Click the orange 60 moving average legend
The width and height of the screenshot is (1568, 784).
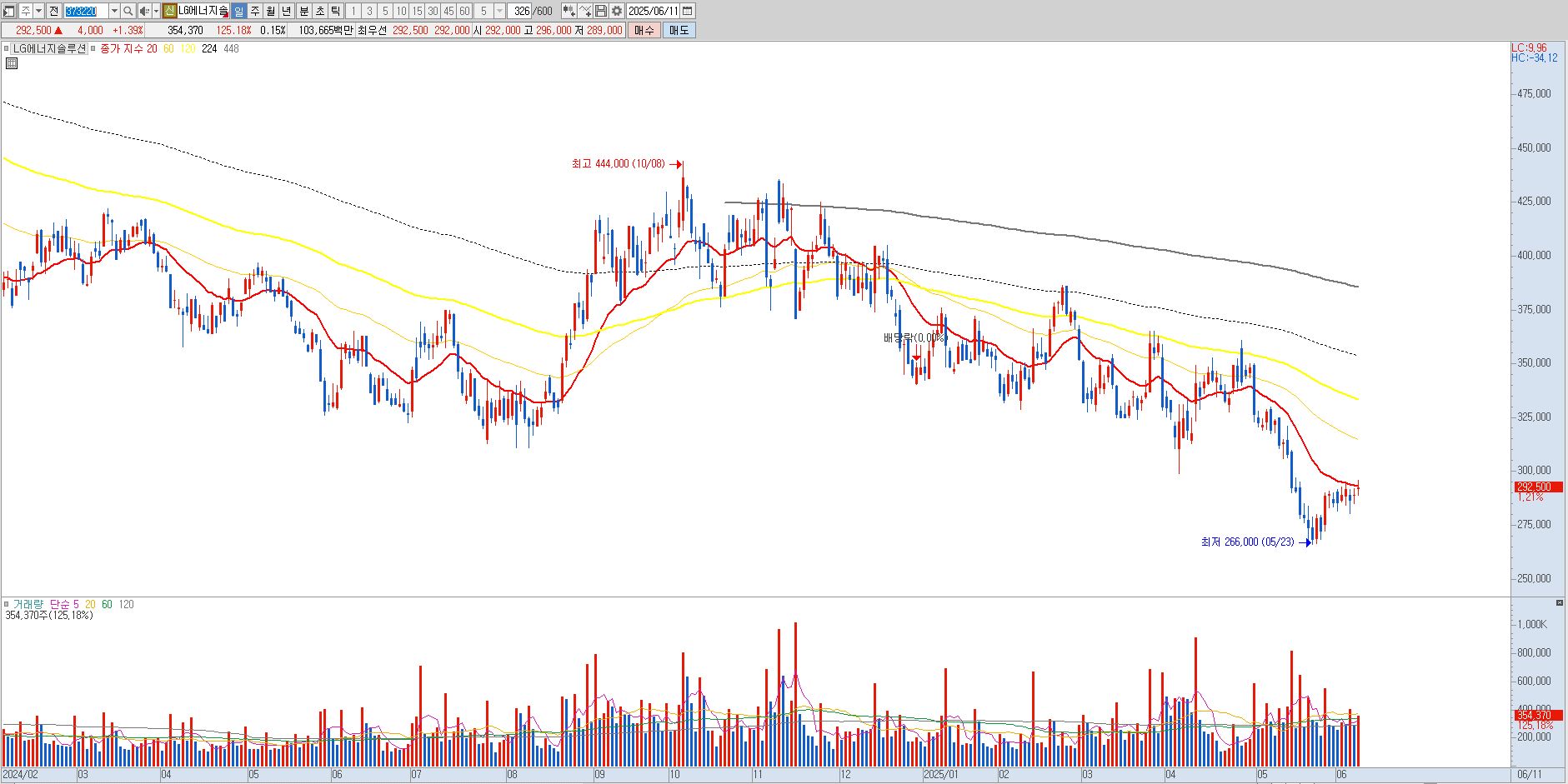pyautogui.click(x=168, y=48)
